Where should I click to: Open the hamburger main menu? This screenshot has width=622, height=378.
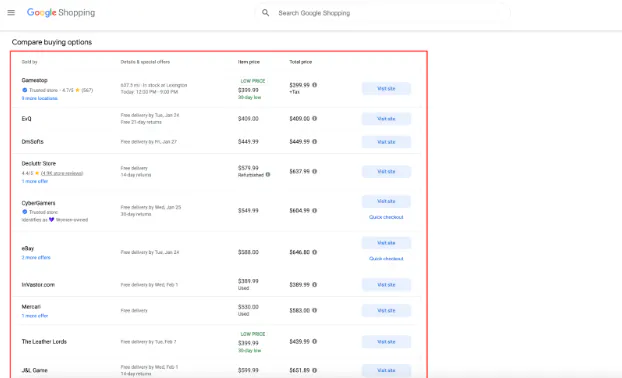point(11,13)
